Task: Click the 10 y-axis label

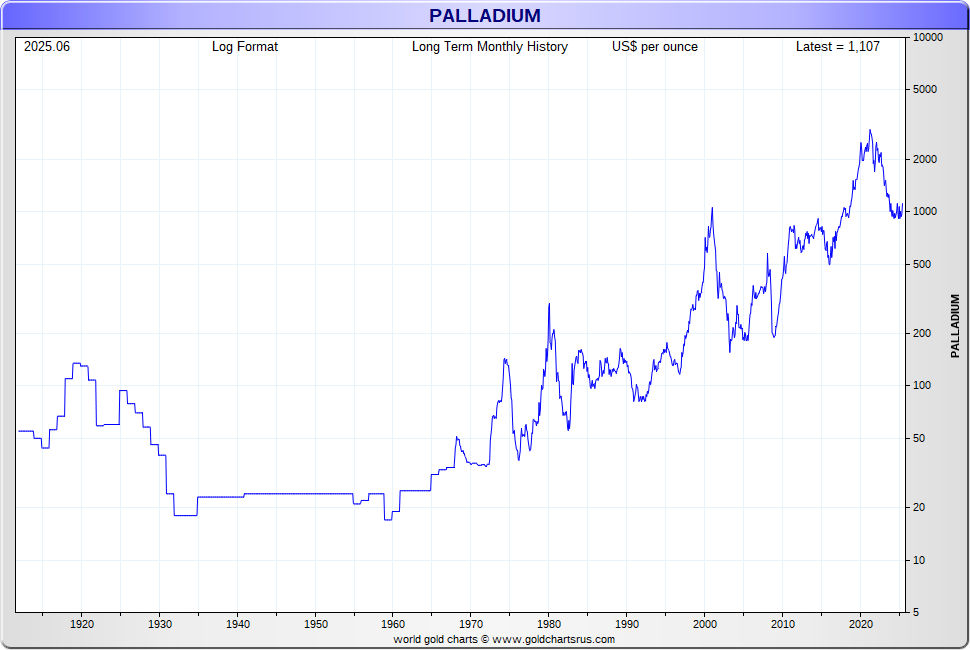Action: tap(919, 560)
